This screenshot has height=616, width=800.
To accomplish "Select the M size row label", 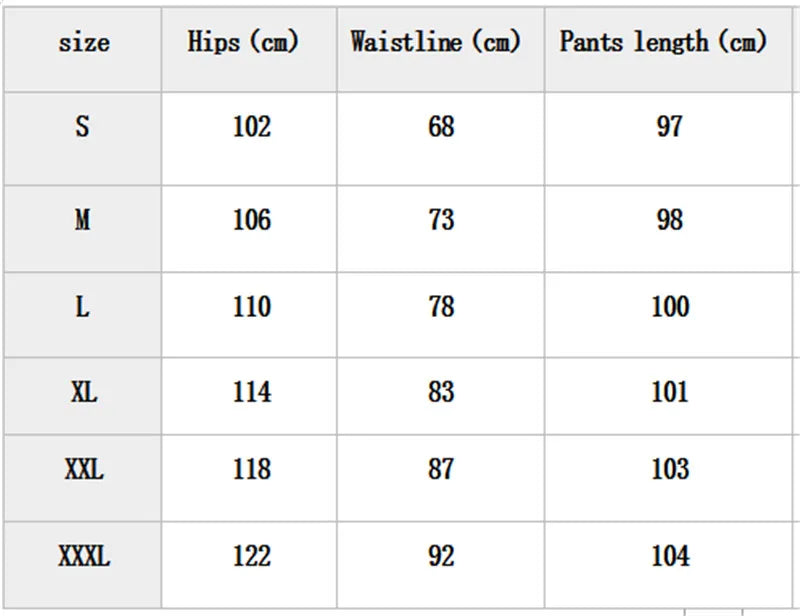I will point(83,220).
